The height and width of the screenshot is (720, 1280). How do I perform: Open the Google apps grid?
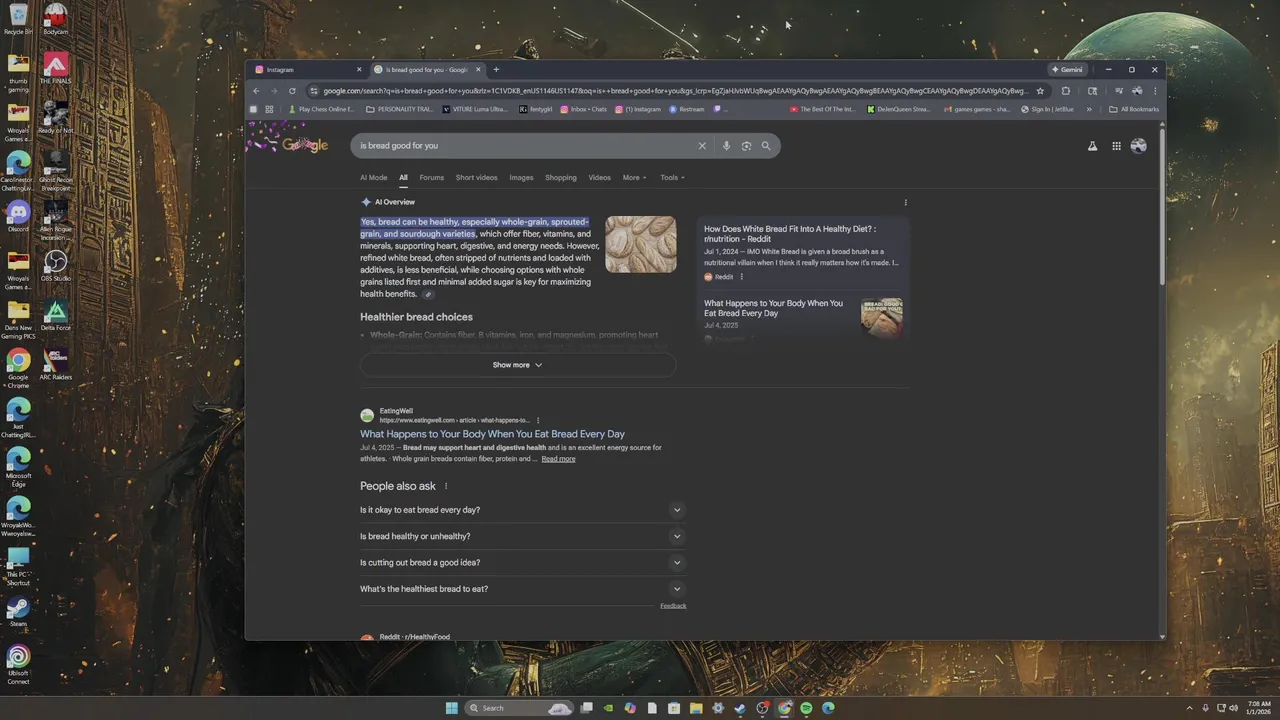click(x=1116, y=146)
